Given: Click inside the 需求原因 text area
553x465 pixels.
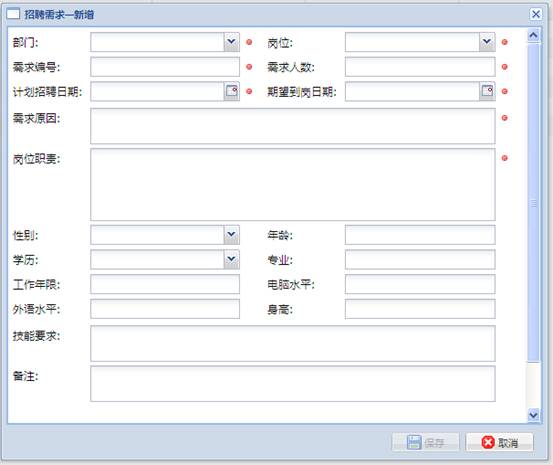Looking at the screenshot, I should [x=293, y=126].
